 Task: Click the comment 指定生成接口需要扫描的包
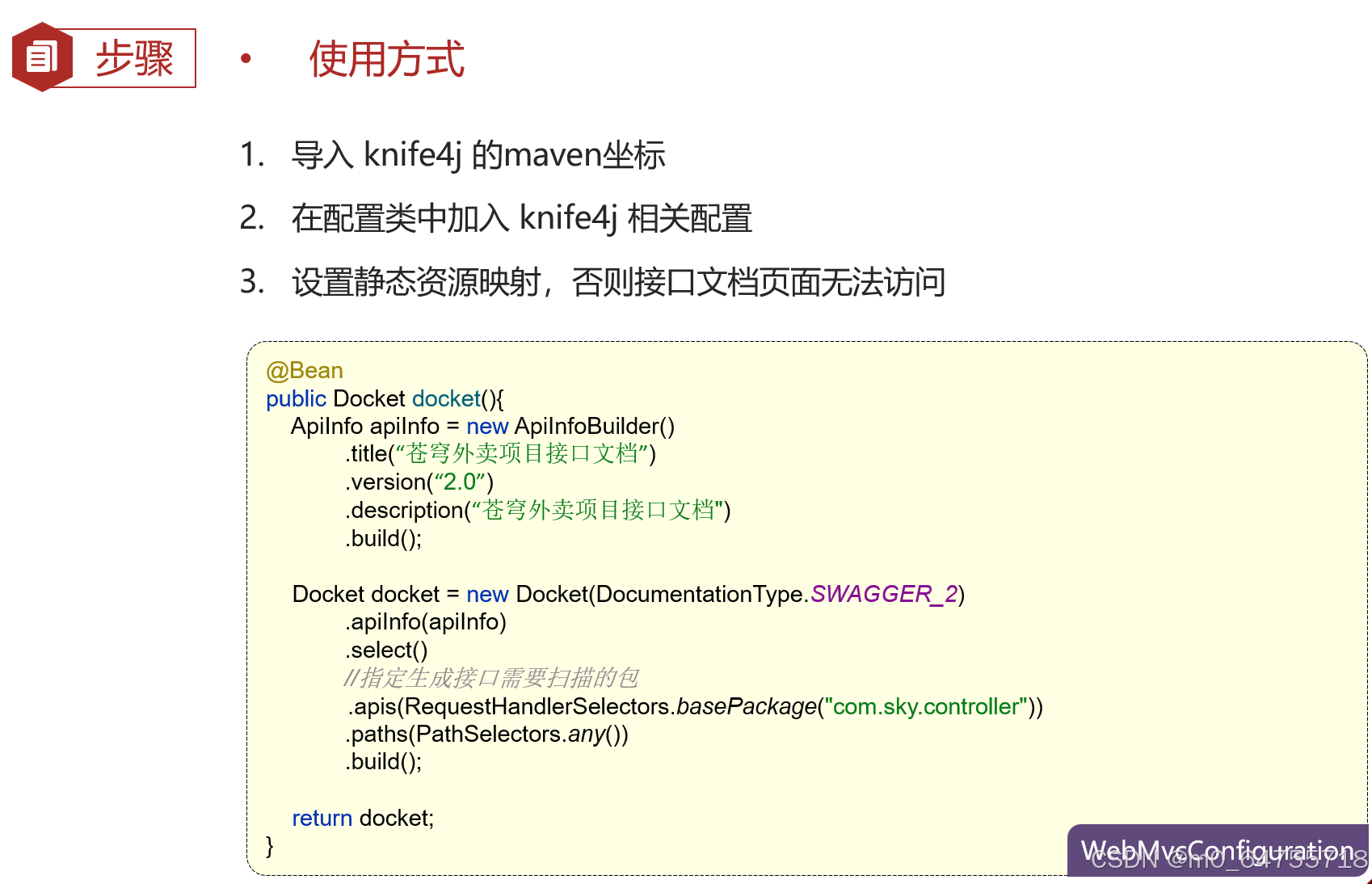pos(491,678)
